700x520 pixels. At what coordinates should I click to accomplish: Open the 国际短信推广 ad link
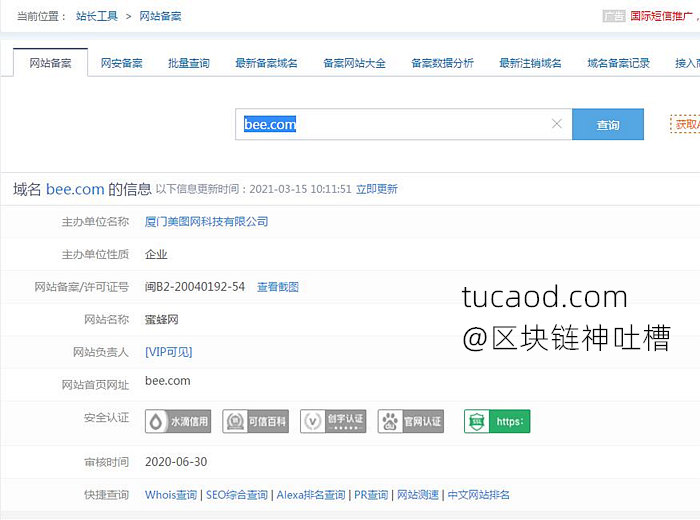pyautogui.click(x=661, y=17)
